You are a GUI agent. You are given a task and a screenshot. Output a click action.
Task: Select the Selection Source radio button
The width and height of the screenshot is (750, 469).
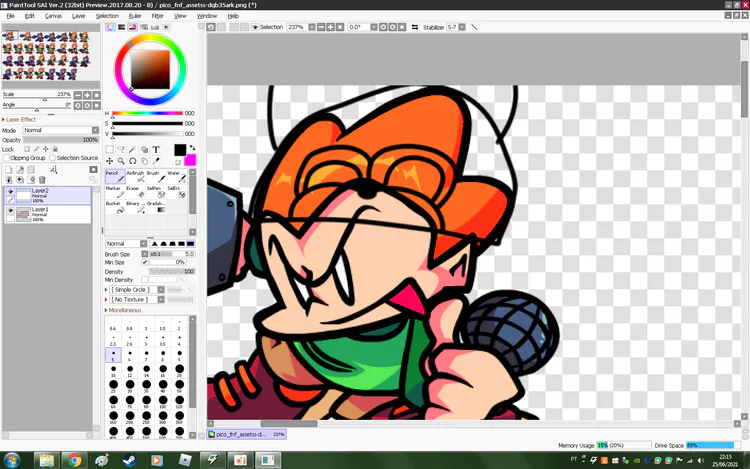coord(53,158)
